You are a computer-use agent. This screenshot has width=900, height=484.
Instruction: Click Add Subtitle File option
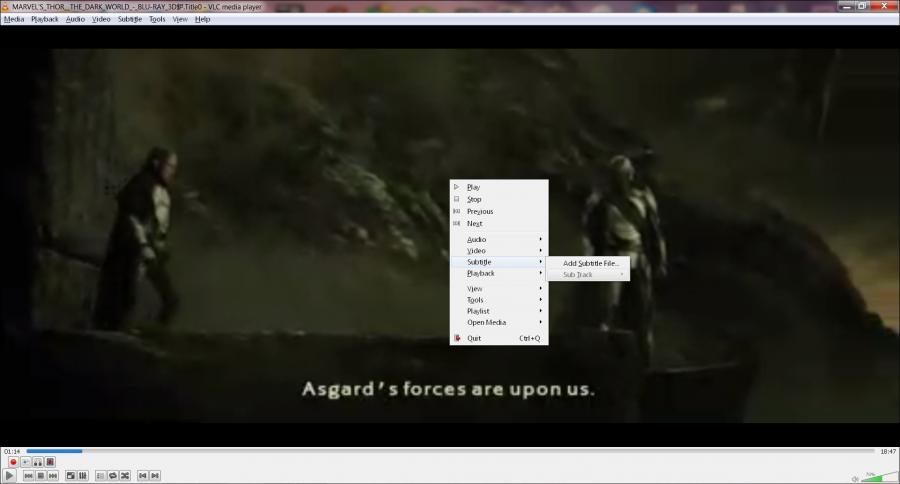tap(588, 264)
